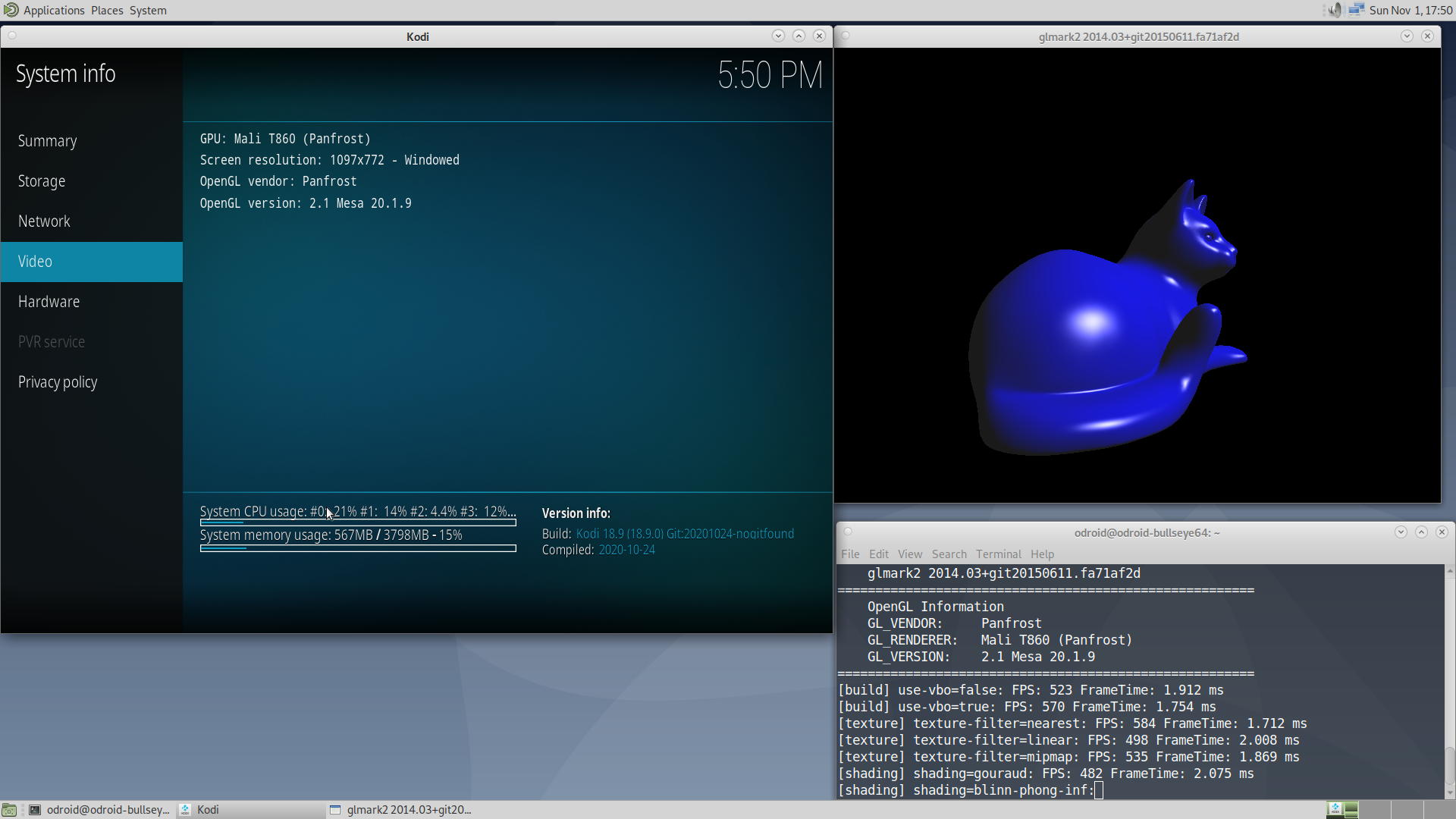1456x819 pixels.
Task: Open the Kodi window menu button at title bar left
Action: pyautogui.click(x=12, y=36)
